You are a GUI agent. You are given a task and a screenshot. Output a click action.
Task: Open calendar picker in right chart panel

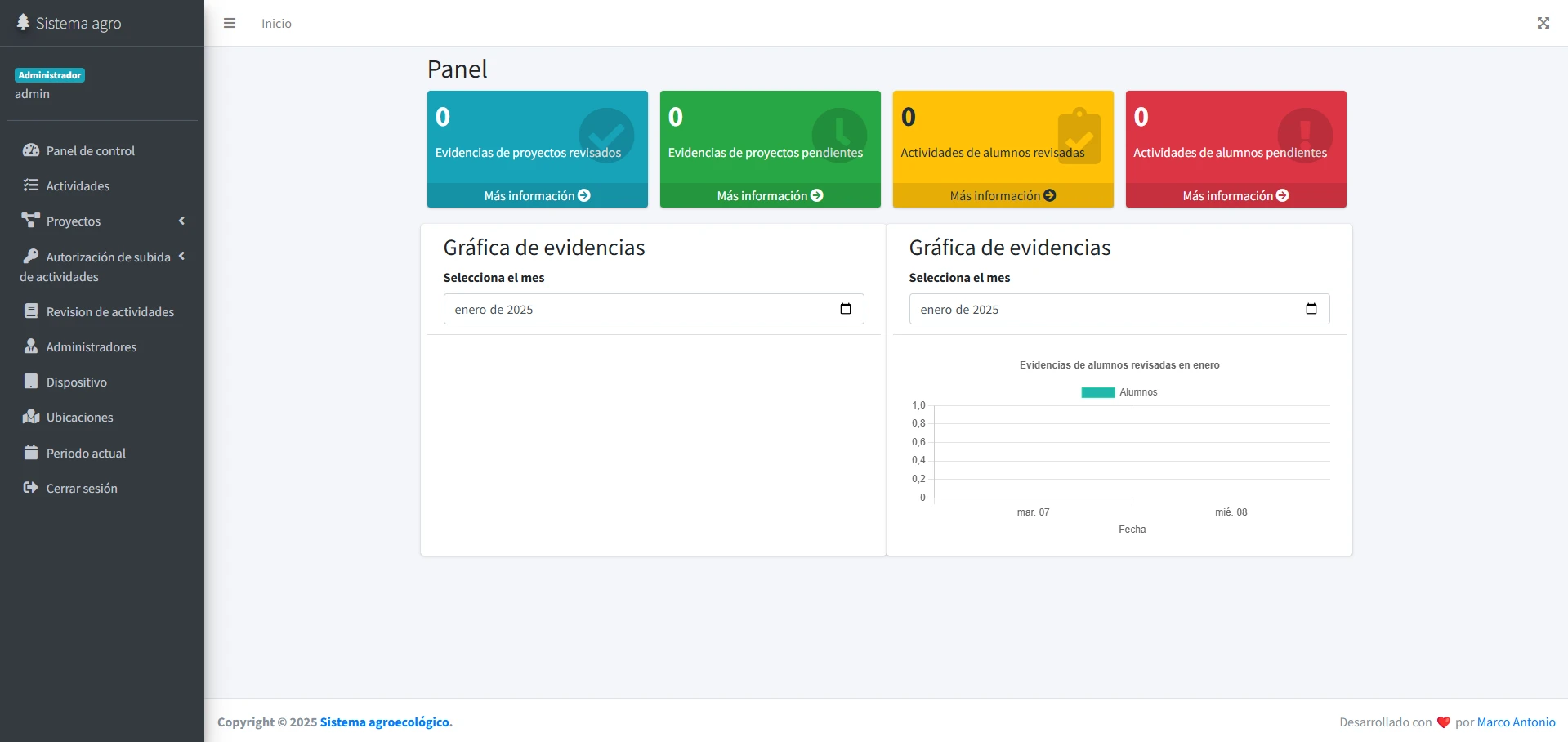point(1311,309)
